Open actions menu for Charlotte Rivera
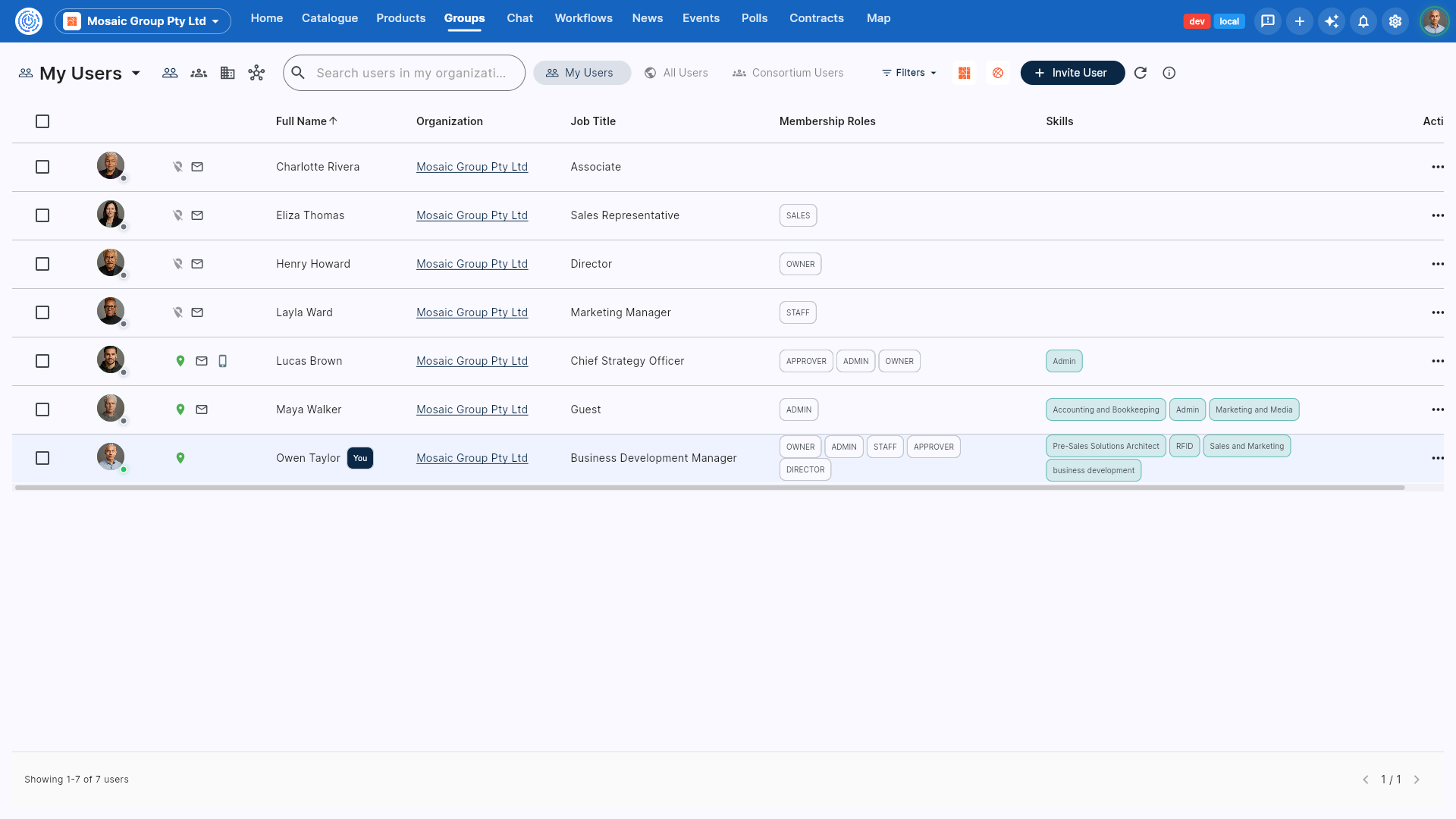The width and height of the screenshot is (1456, 819). pos(1438,167)
